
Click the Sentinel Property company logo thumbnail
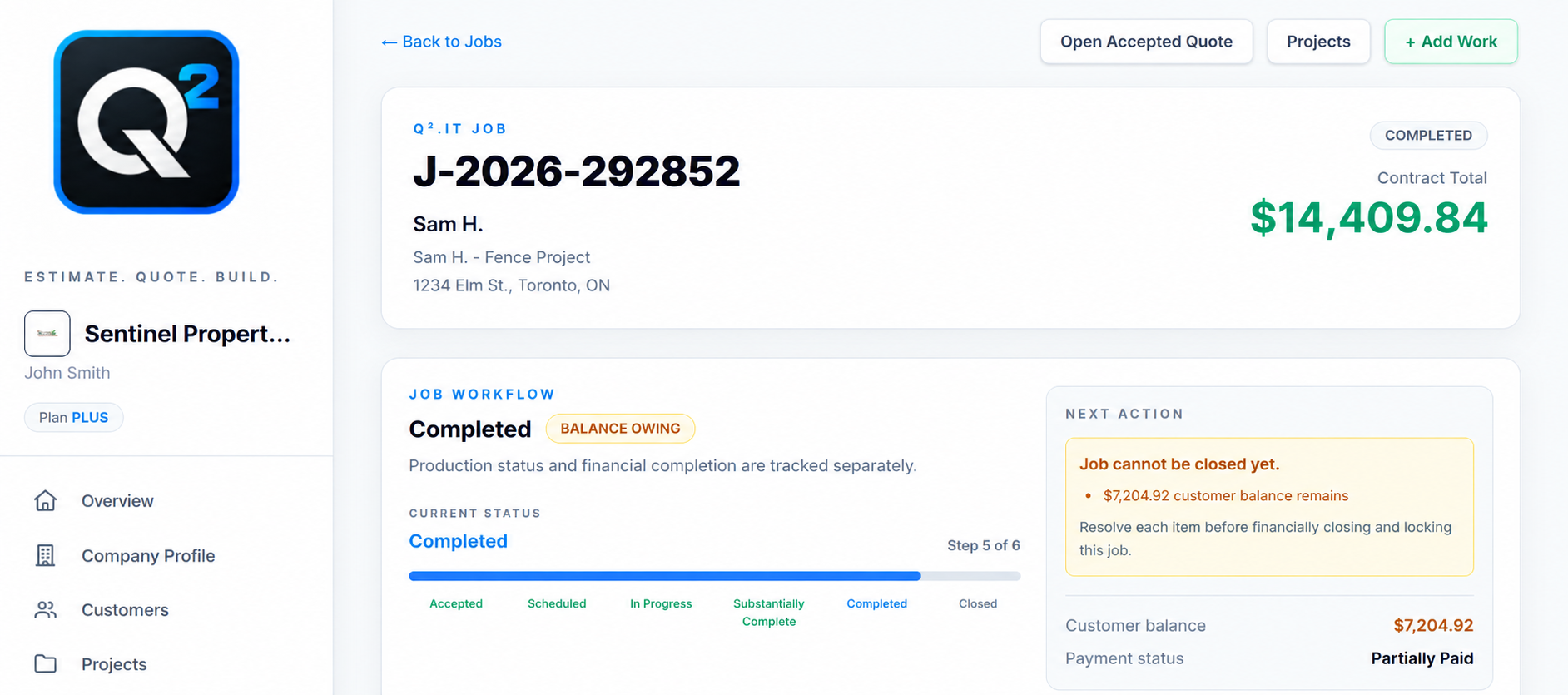pyautogui.click(x=47, y=334)
